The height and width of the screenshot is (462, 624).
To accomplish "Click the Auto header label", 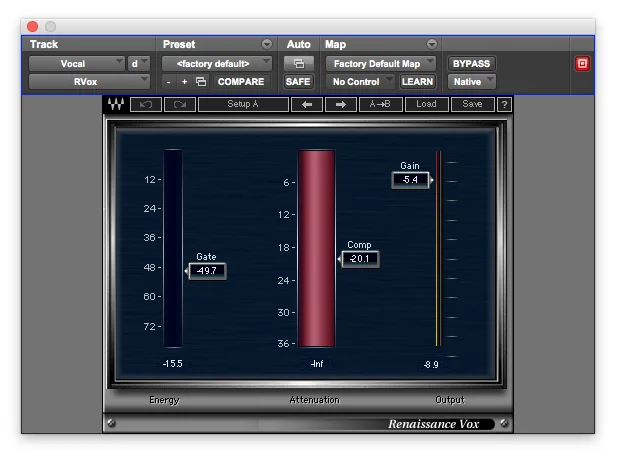I will coord(298,44).
